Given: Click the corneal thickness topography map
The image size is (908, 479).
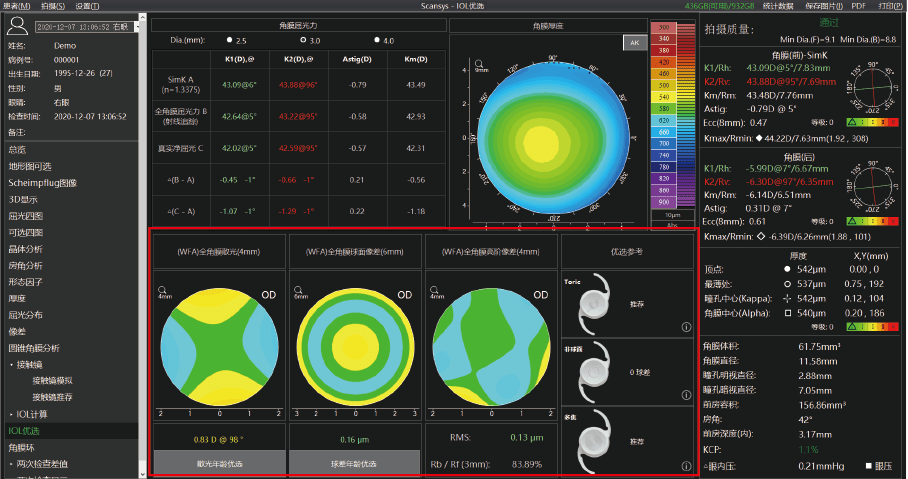Looking at the screenshot, I should pos(553,138).
